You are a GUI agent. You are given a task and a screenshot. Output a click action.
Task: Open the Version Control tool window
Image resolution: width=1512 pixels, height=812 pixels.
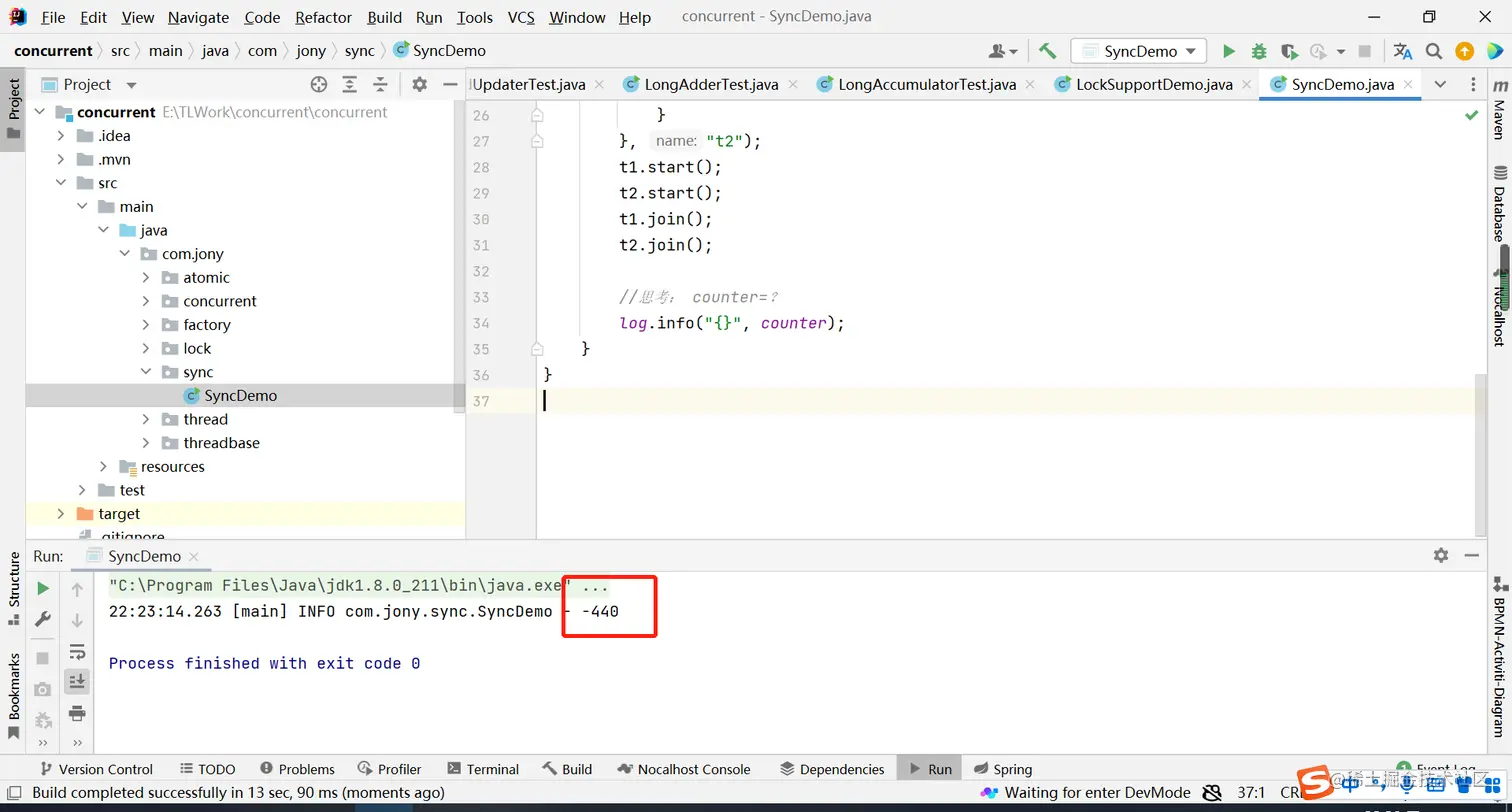(95, 769)
